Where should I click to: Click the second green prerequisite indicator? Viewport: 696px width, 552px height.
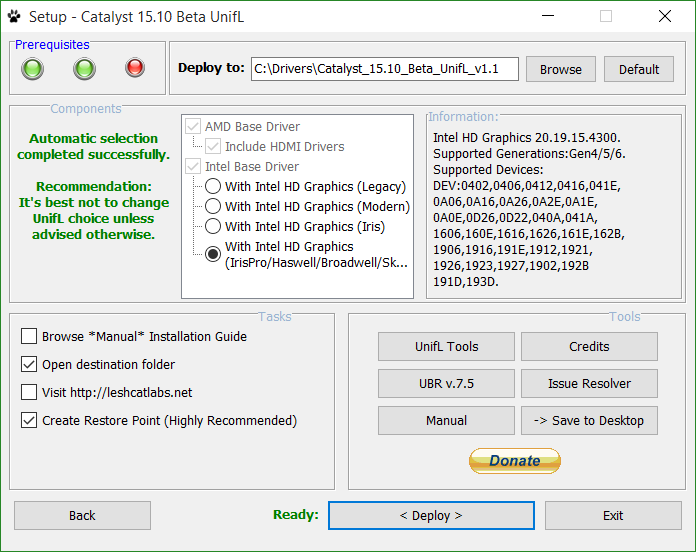84,69
